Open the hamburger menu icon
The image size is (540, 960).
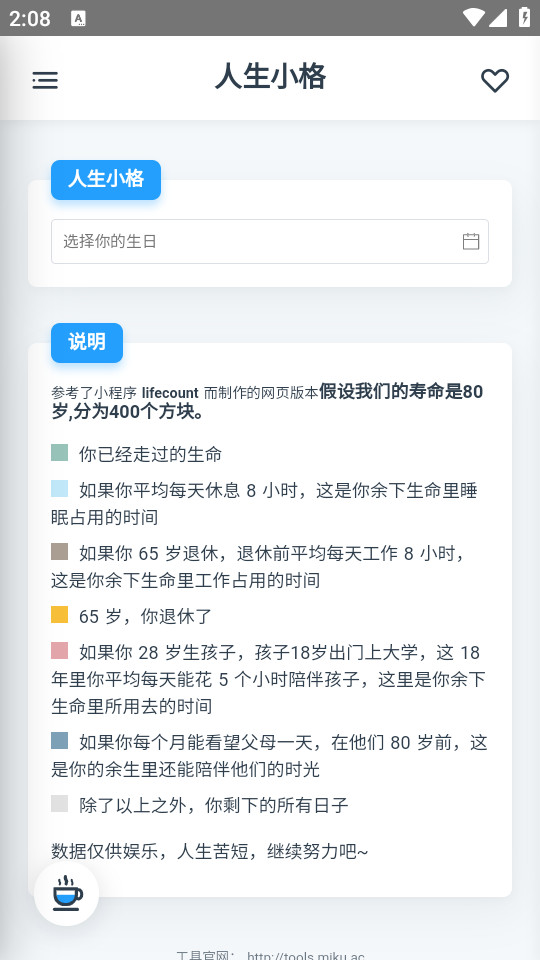click(x=45, y=80)
